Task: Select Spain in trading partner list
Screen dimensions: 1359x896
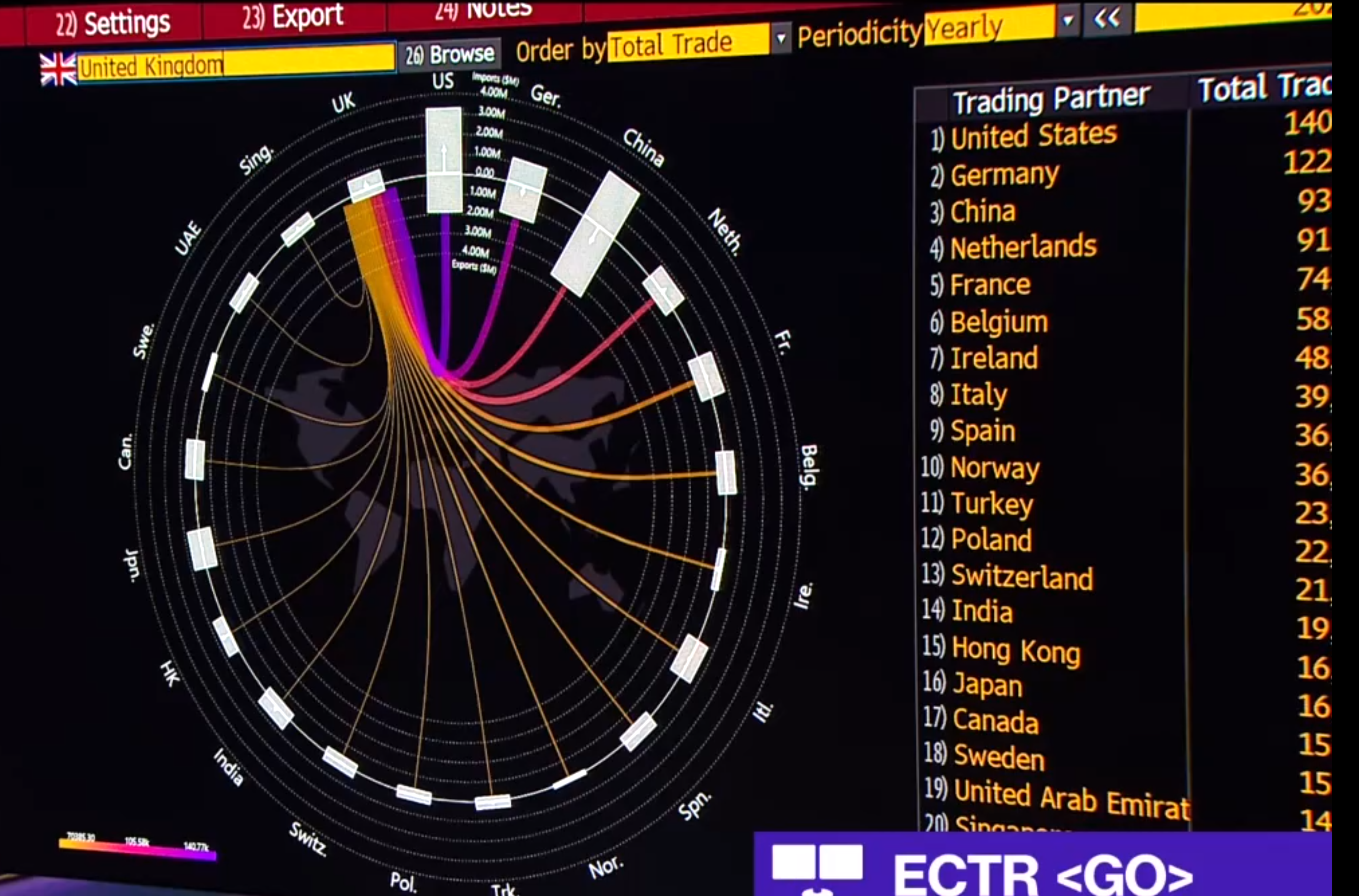Action: click(x=983, y=431)
